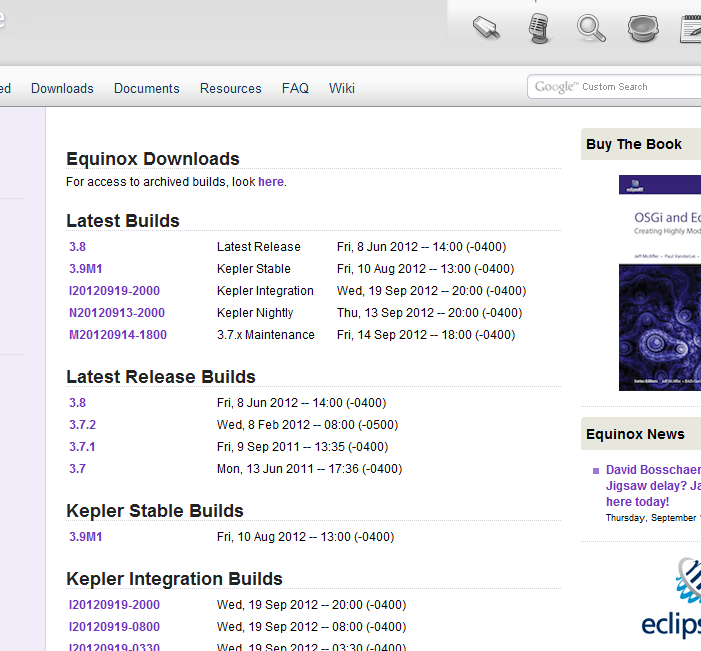701x651 pixels.
Task: Open 3.9M1 link under Latest Builds
Action: click(85, 269)
